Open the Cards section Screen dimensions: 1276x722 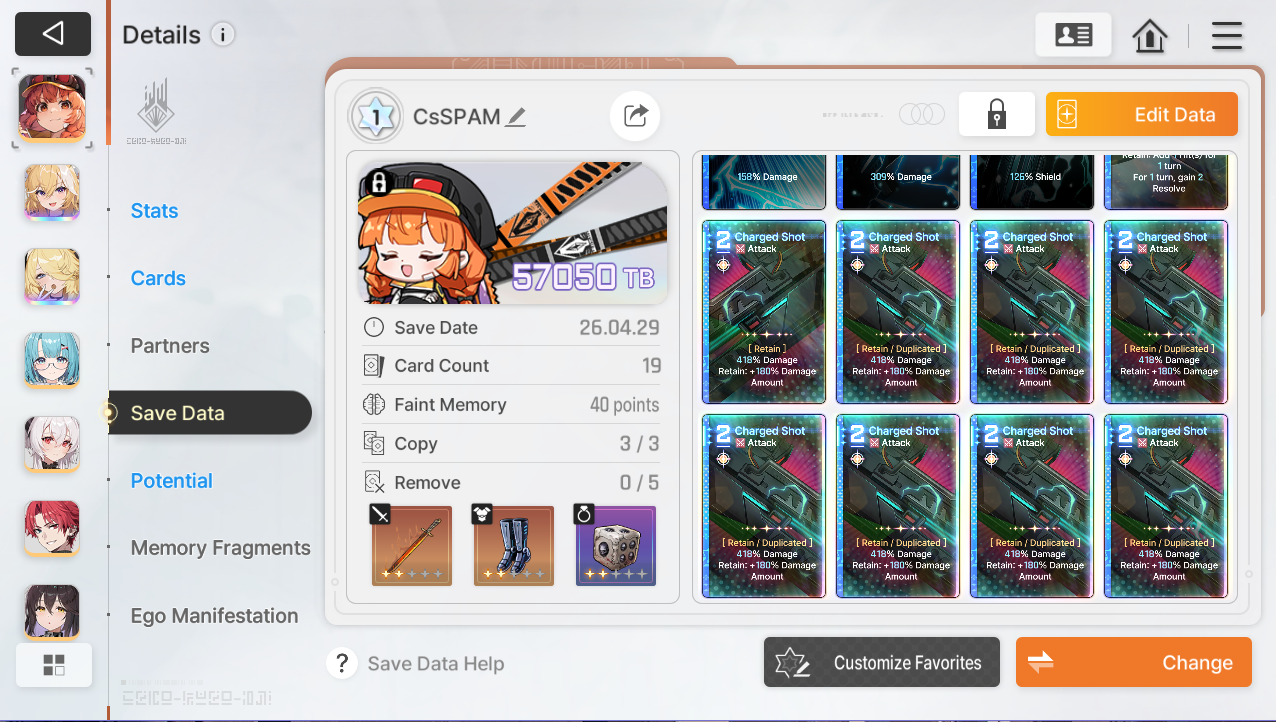tap(158, 278)
